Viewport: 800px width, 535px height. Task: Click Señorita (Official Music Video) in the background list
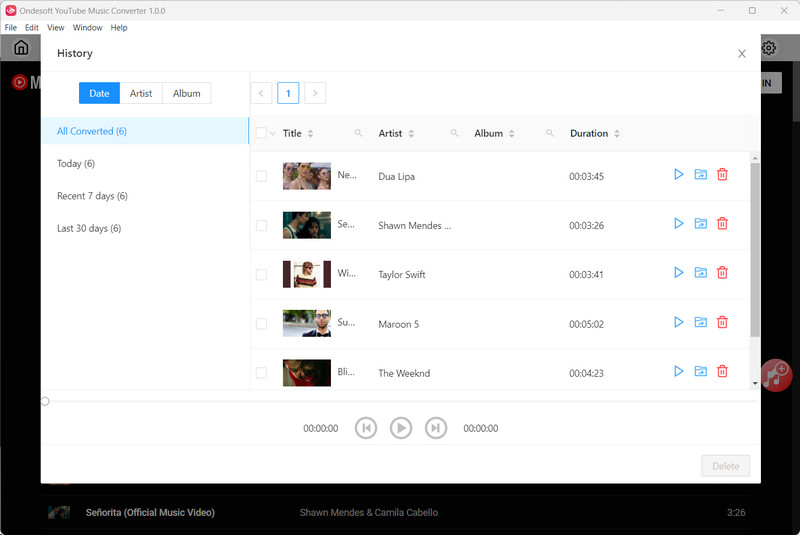[x=150, y=513]
